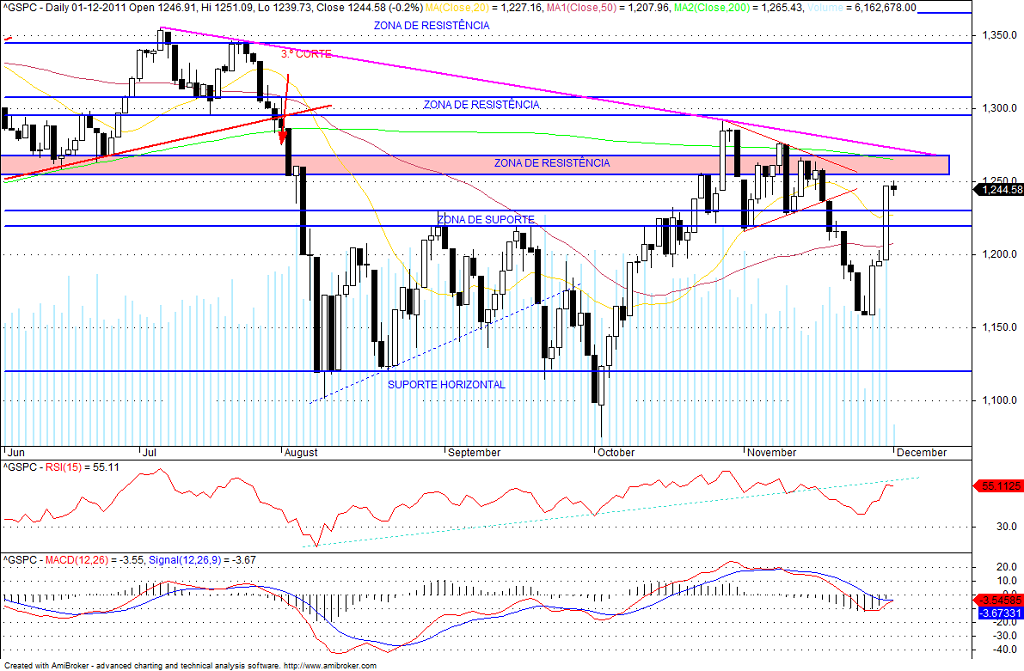Click "ZONA DE RESISTÊNCIA" inside the pink band
Image resolution: width=1024 pixels, height=671 pixels.
click(552, 163)
